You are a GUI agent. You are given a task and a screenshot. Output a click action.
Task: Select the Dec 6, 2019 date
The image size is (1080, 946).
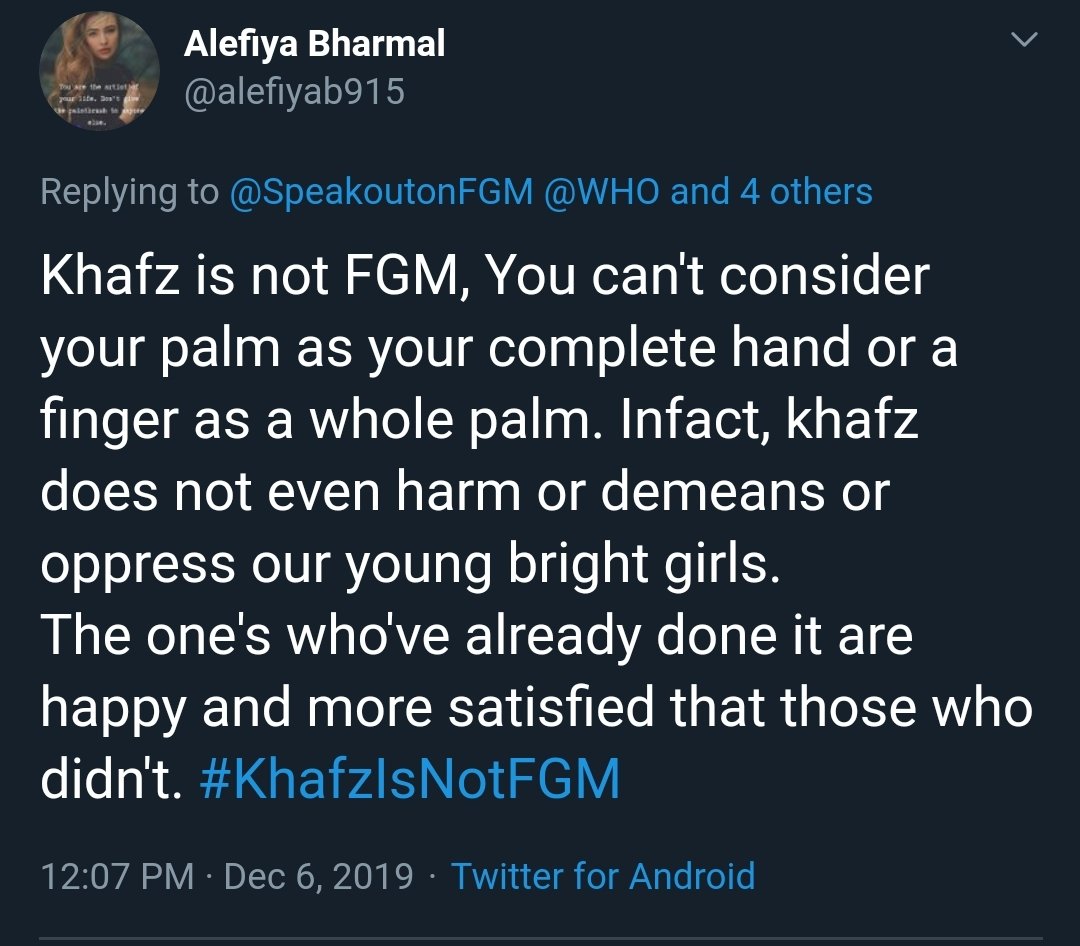319,876
